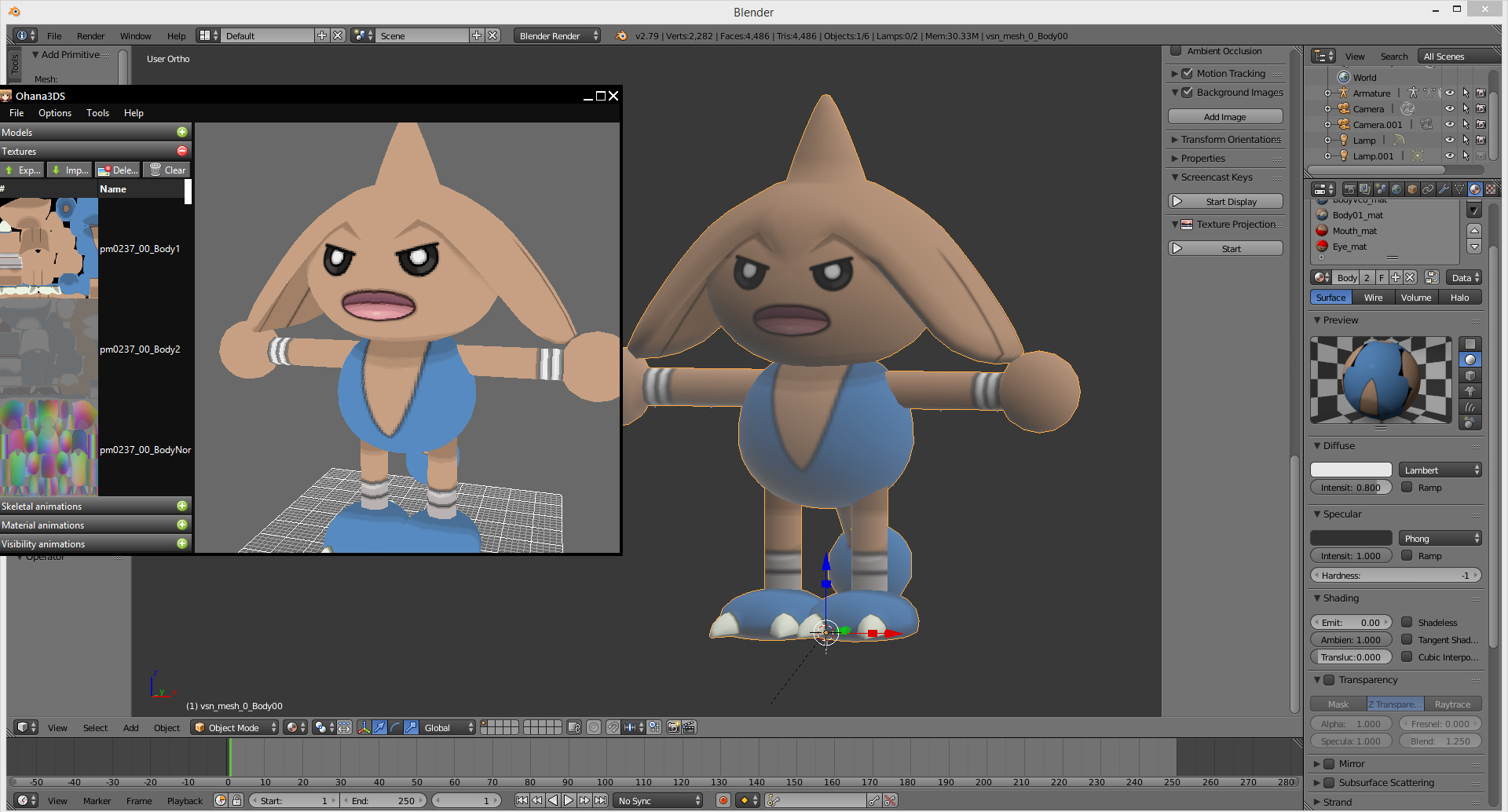
Task: Add a new screen layout with plus icon
Action: point(322,35)
